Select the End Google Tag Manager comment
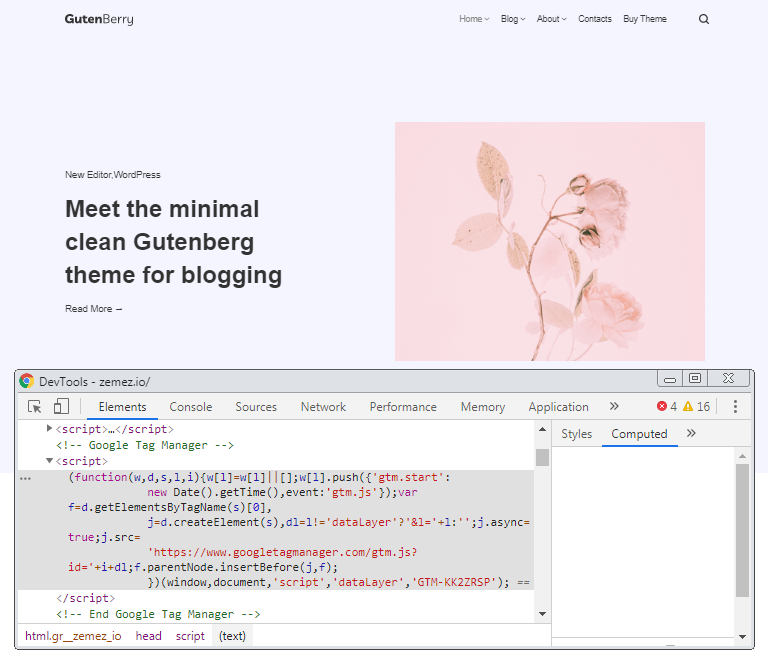This screenshot has height=650, width=768. [158, 614]
